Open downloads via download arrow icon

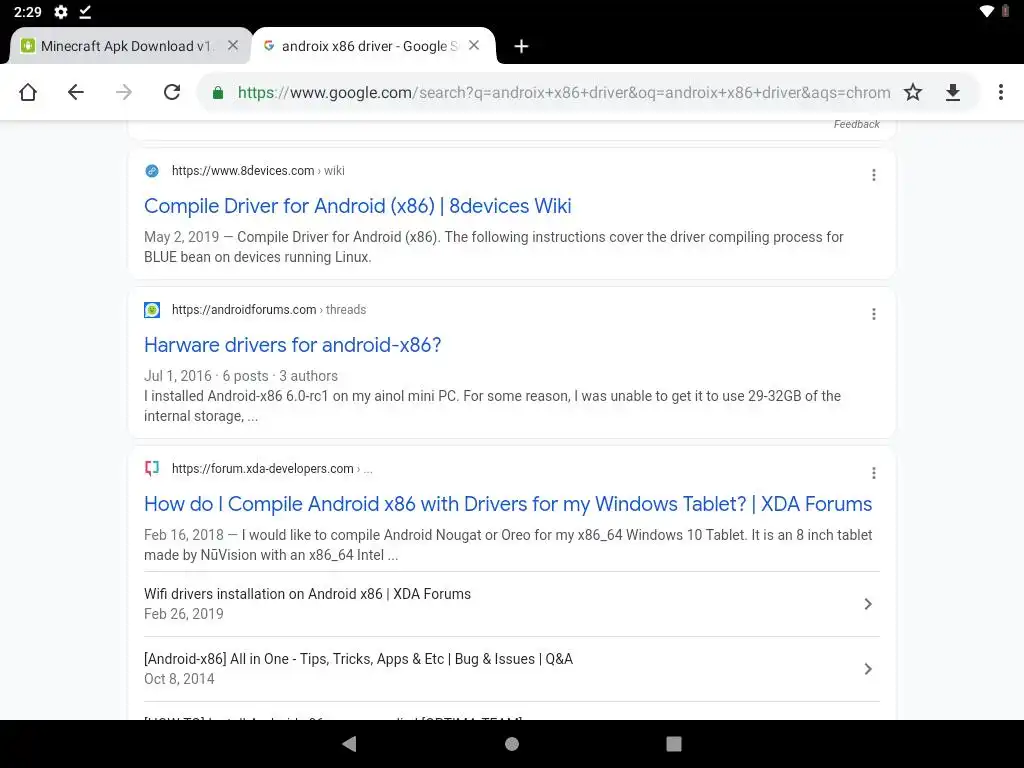pos(953,92)
